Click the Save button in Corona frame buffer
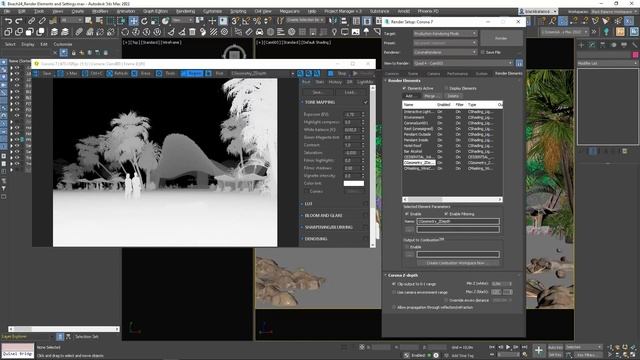 [x=44, y=73]
